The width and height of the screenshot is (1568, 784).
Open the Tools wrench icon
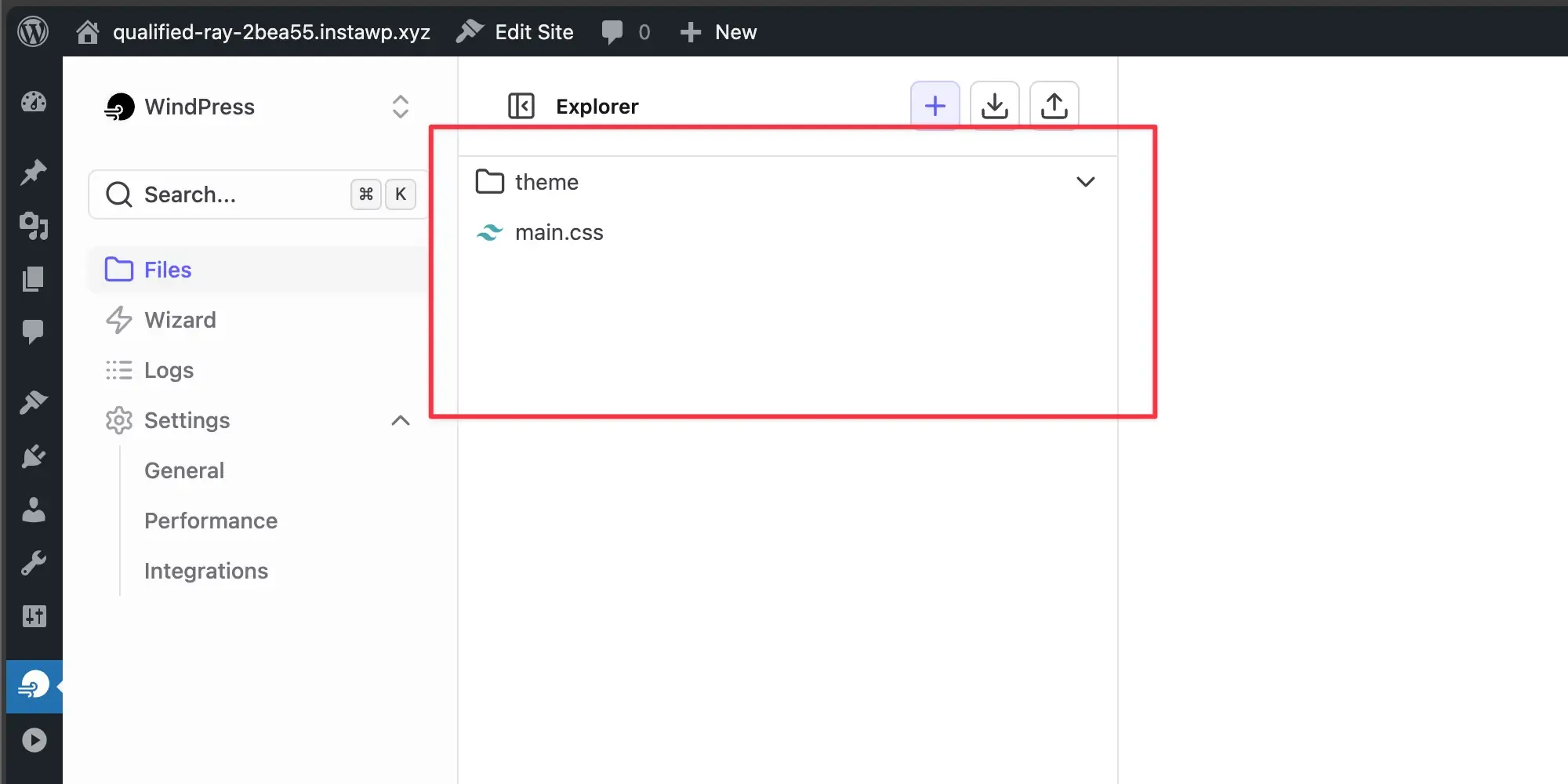pyautogui.click(x=33, y=563)
